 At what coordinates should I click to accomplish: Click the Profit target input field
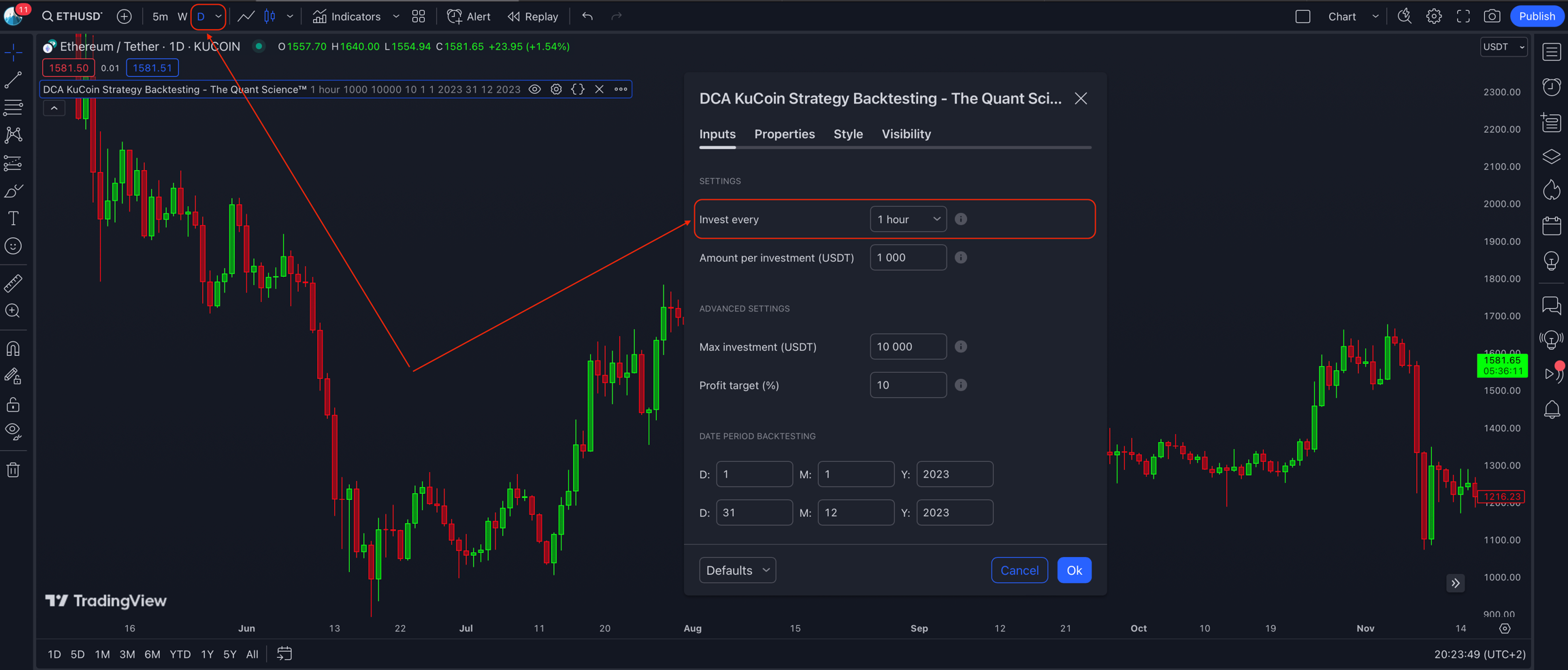[908, 385]
